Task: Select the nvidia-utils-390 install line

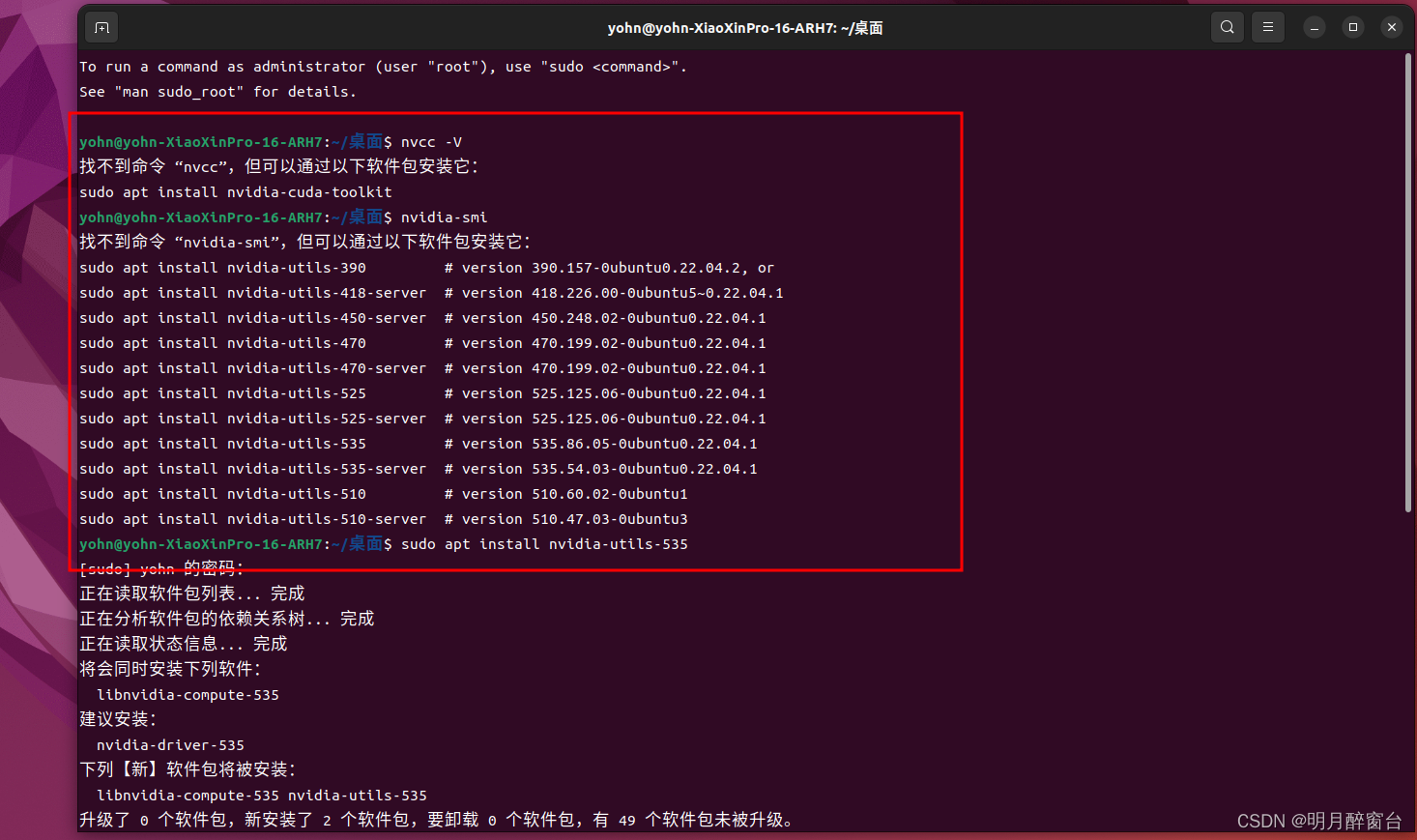Action: [x=426, y=268]
